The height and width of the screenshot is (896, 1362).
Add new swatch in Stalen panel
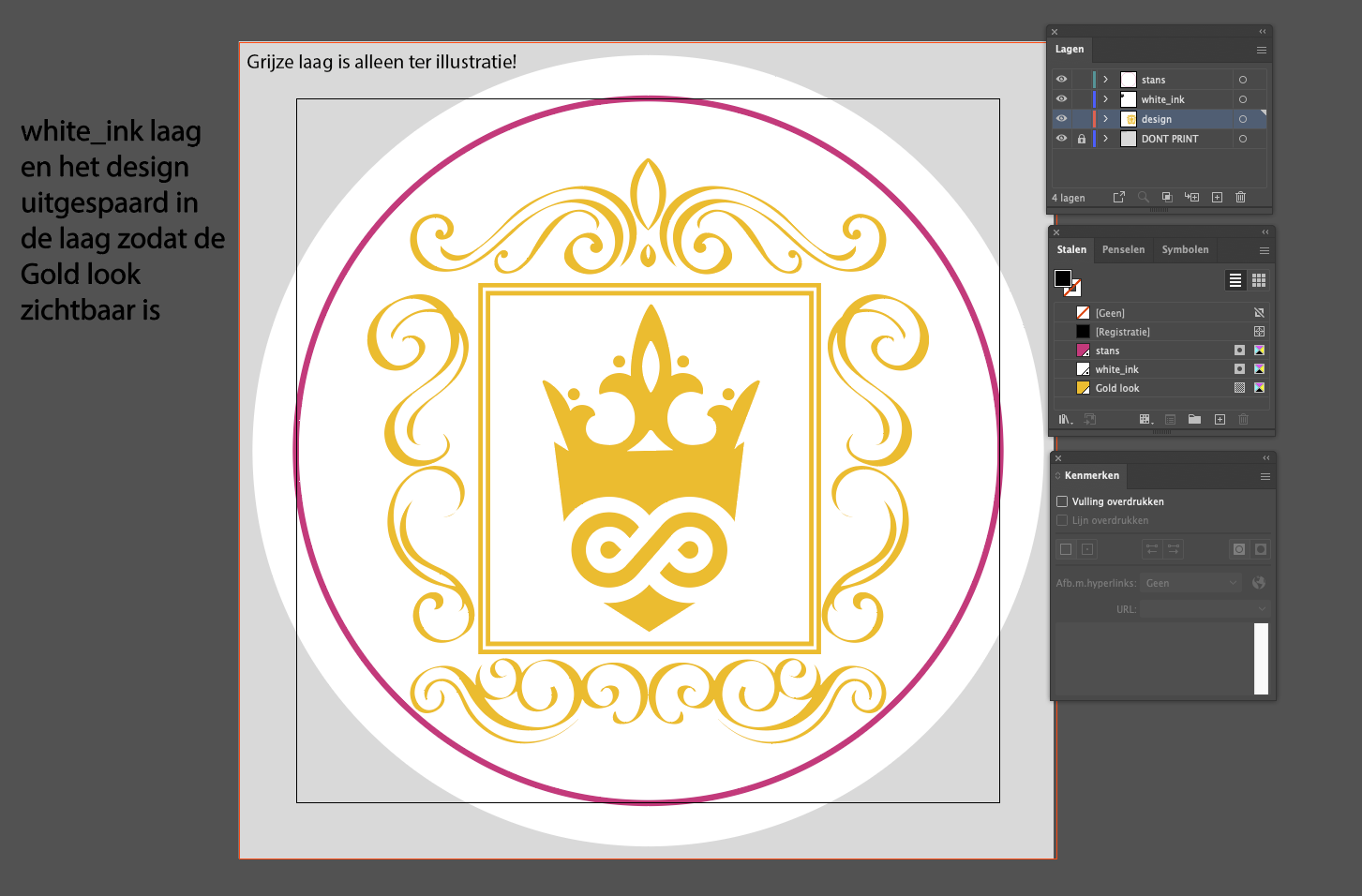click(x=1220, y=420)
